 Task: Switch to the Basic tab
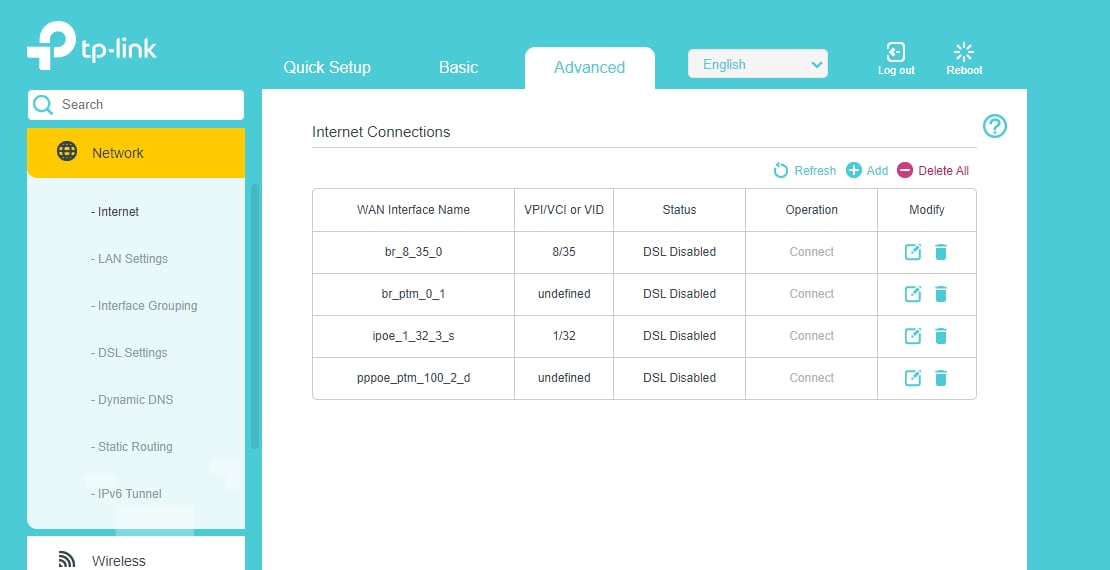click(x=459, y=68)
